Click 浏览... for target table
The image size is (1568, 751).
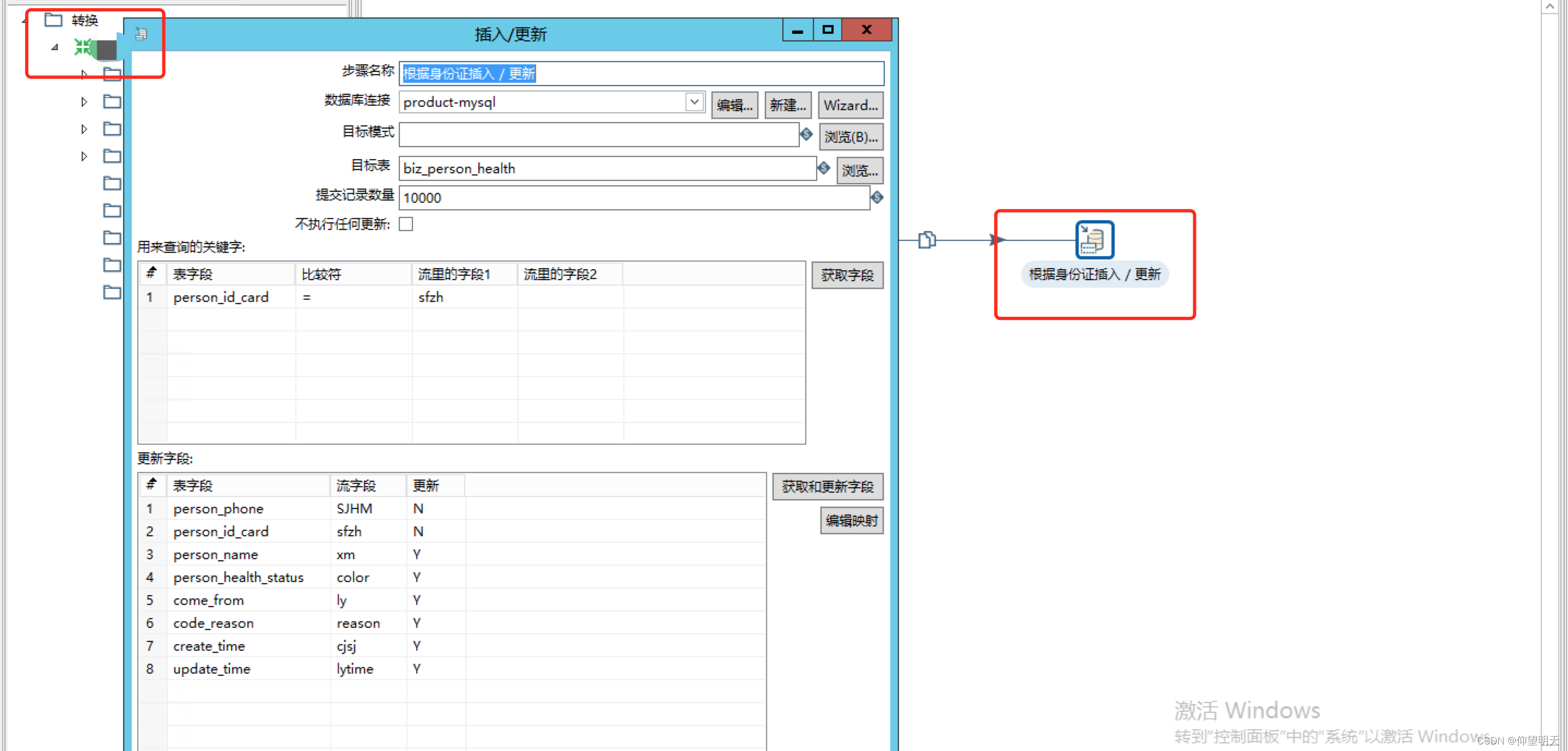(x=860, y=171)
